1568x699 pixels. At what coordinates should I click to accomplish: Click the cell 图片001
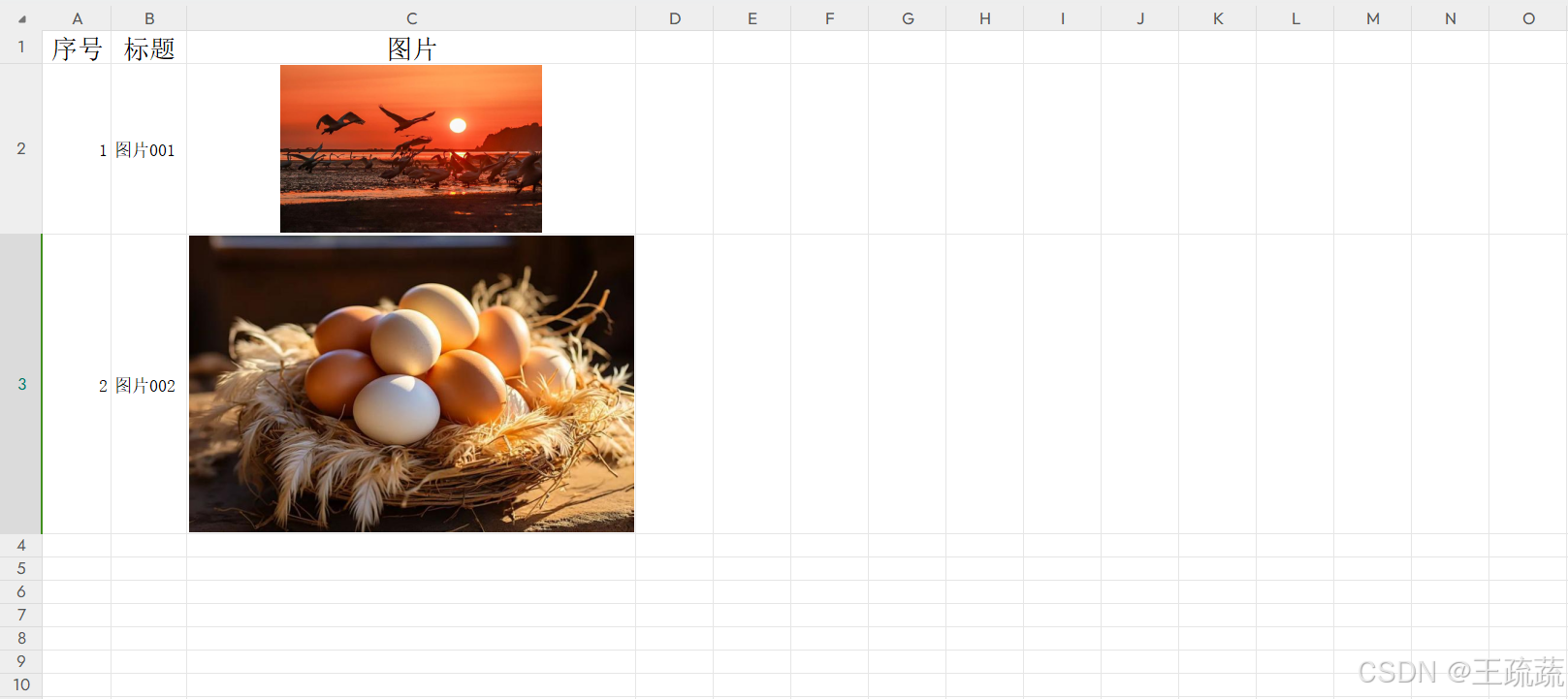pos(148,149)
